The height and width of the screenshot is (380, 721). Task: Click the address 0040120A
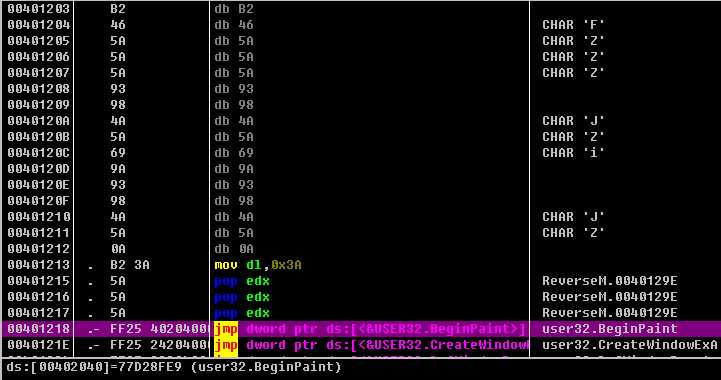click(x=39, y=121)
